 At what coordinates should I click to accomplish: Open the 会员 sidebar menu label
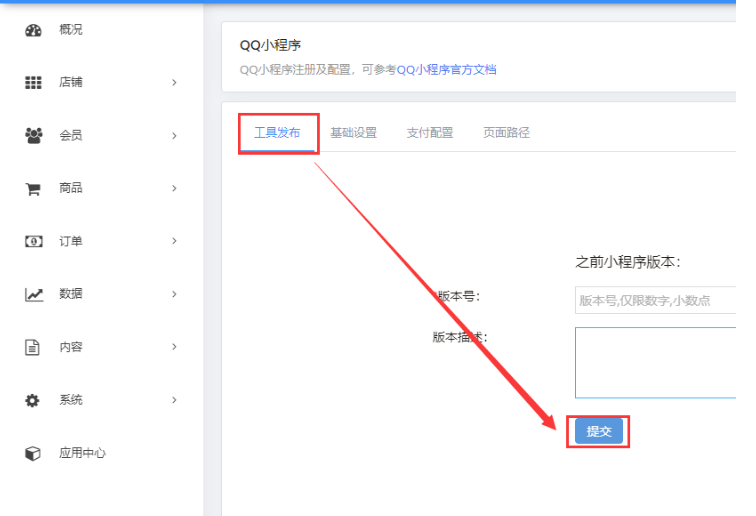tap(71, 136)
